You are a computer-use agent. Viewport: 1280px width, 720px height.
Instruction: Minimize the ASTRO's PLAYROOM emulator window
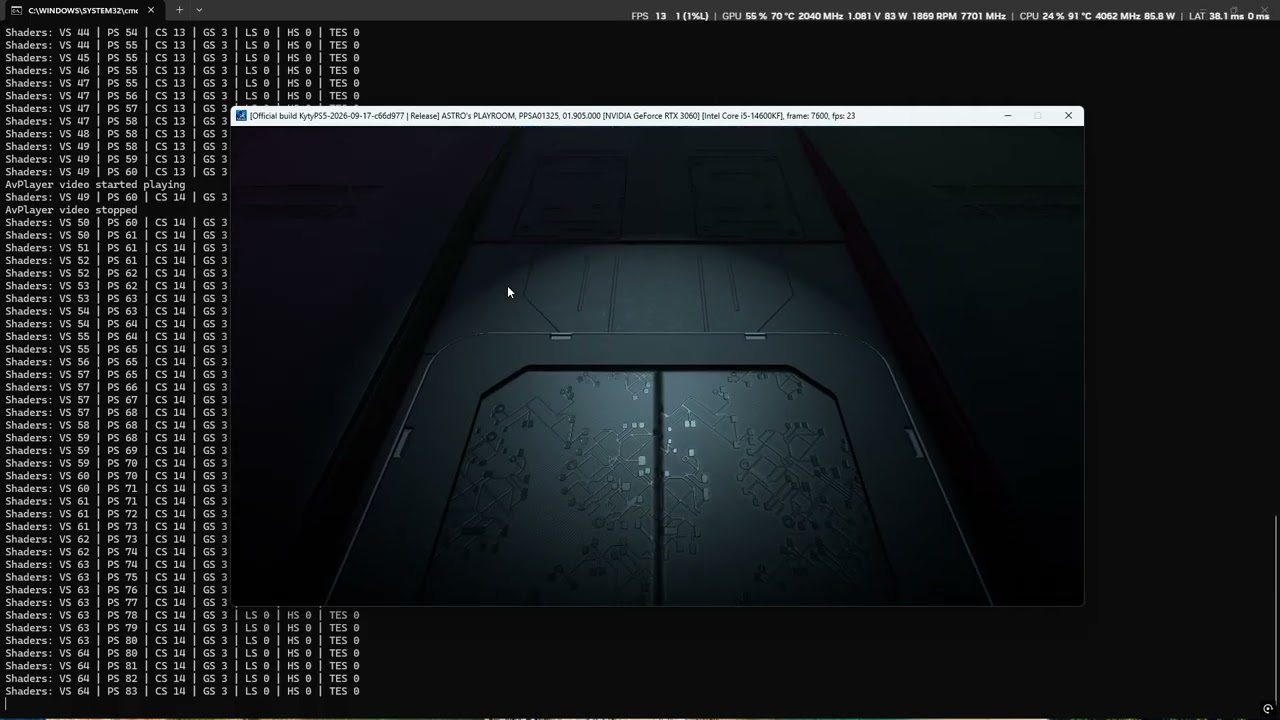(x=1007, y=116)
